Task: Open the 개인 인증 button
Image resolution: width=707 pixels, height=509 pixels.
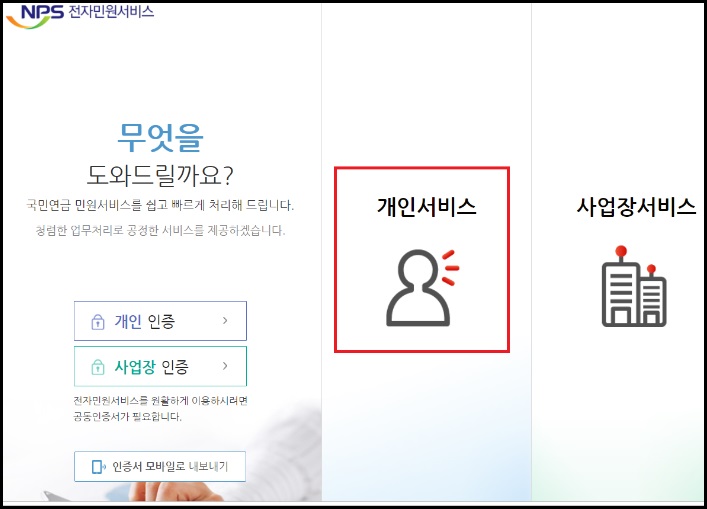Action: pos(161,321)
